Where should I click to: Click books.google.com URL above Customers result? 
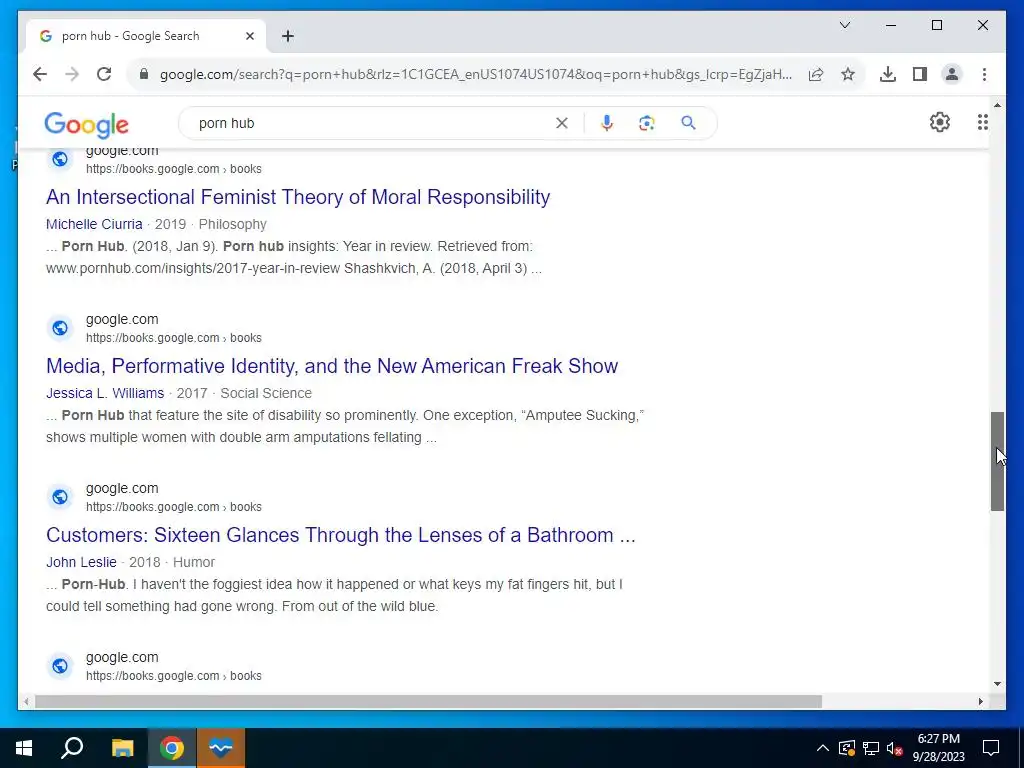[x=174, y=507]
